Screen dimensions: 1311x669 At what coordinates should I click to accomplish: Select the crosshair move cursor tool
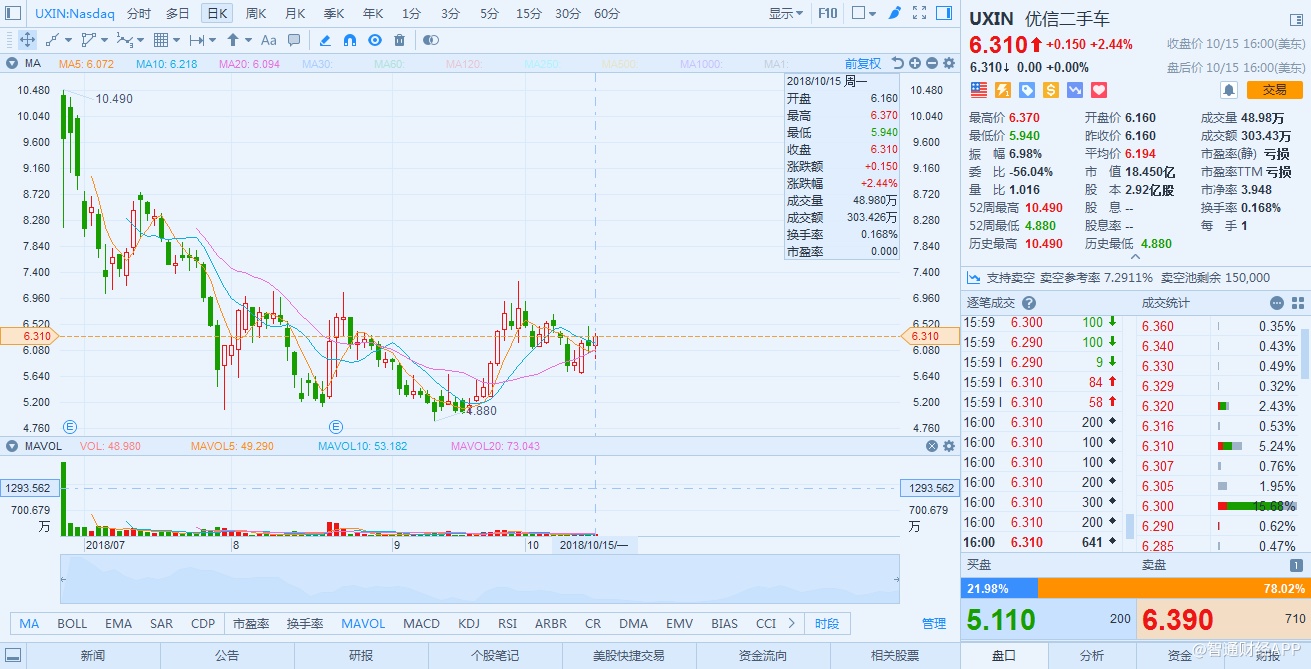point(27,40)
